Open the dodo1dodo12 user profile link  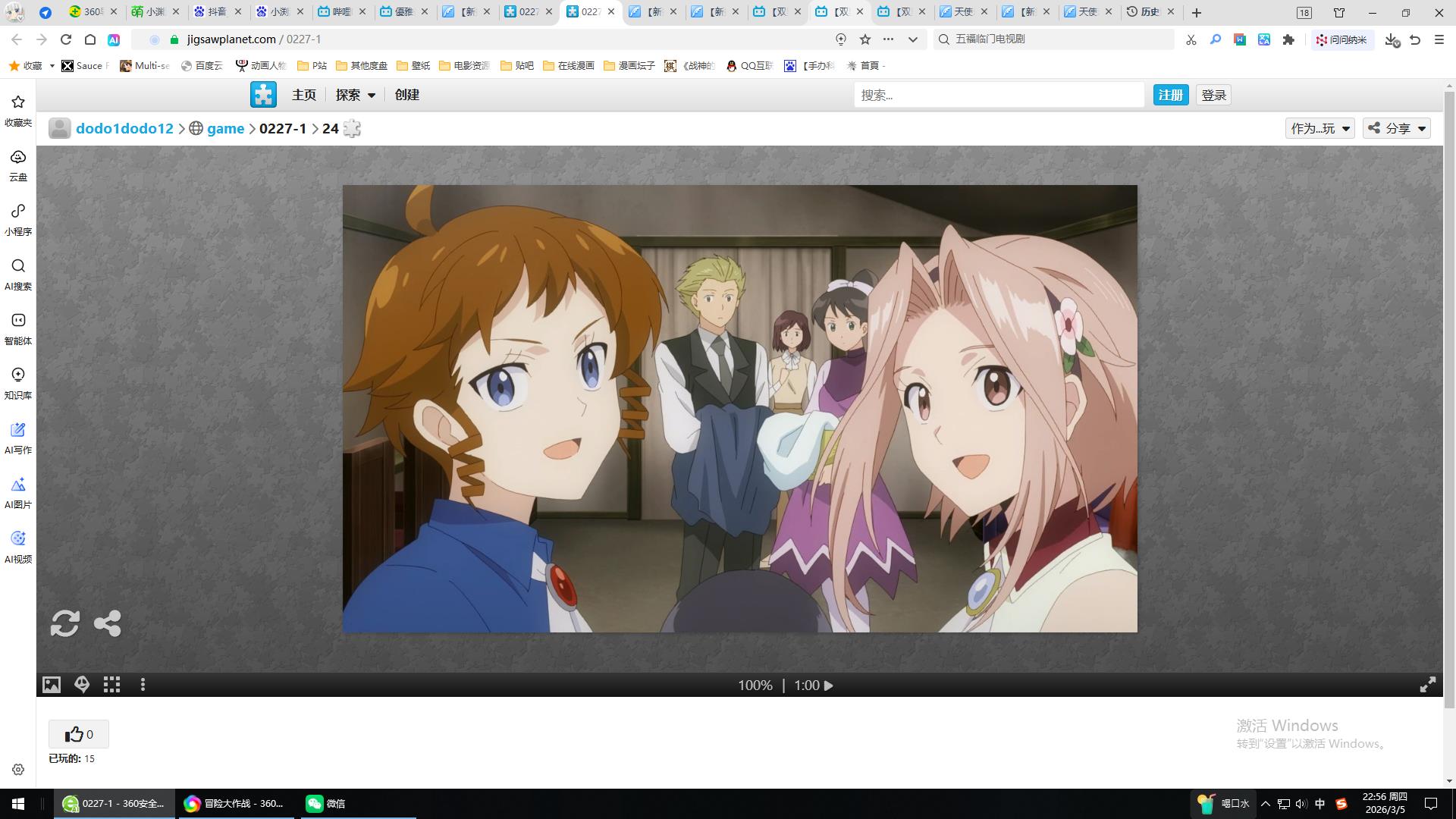click(124, 128)
